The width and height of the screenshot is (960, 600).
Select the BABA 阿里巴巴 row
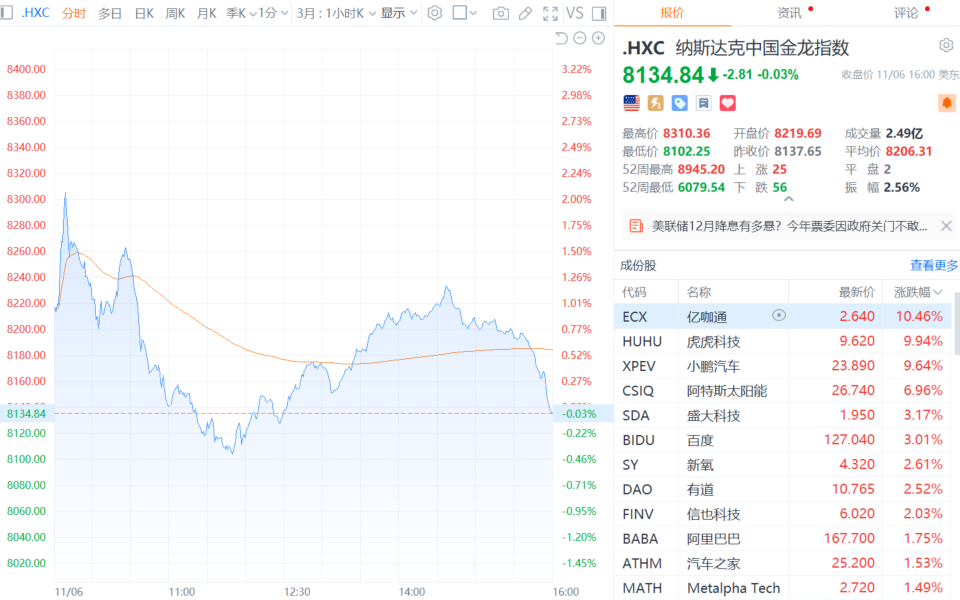coord(784,538)
